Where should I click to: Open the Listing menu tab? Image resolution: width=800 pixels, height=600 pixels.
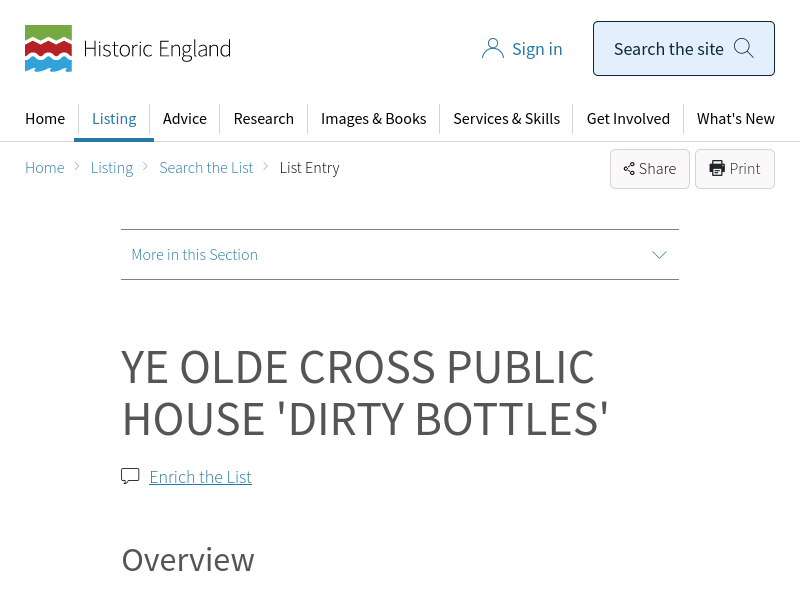pos(114,119)
